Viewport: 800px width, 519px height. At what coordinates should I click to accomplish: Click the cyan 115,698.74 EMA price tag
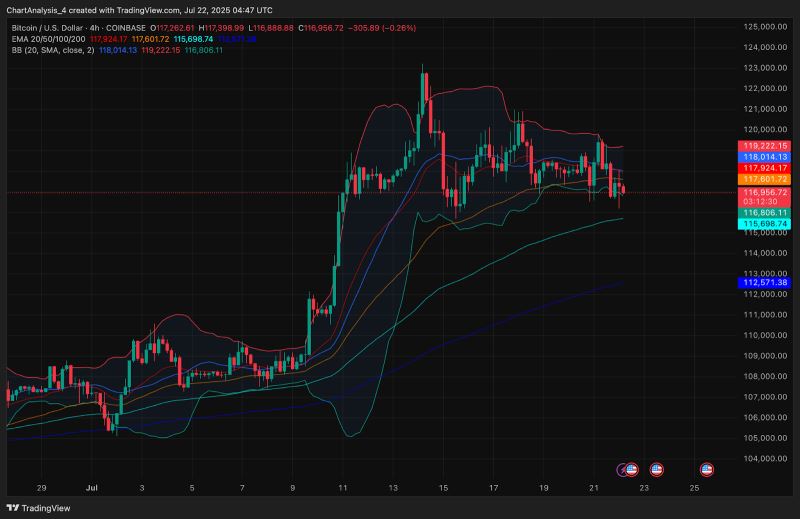coord(766,224)
